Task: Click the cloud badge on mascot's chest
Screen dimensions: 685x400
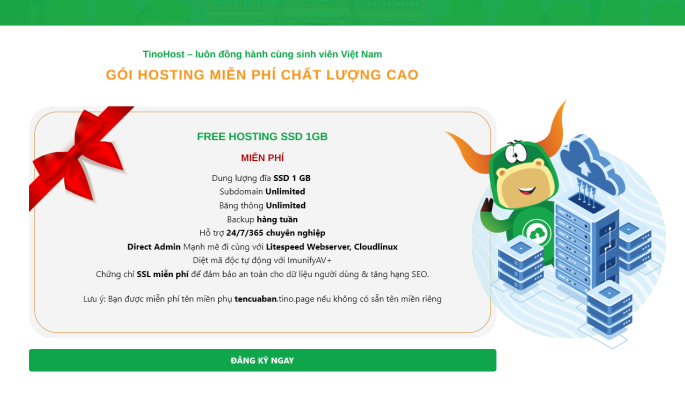Action: [x=537, y=234]
